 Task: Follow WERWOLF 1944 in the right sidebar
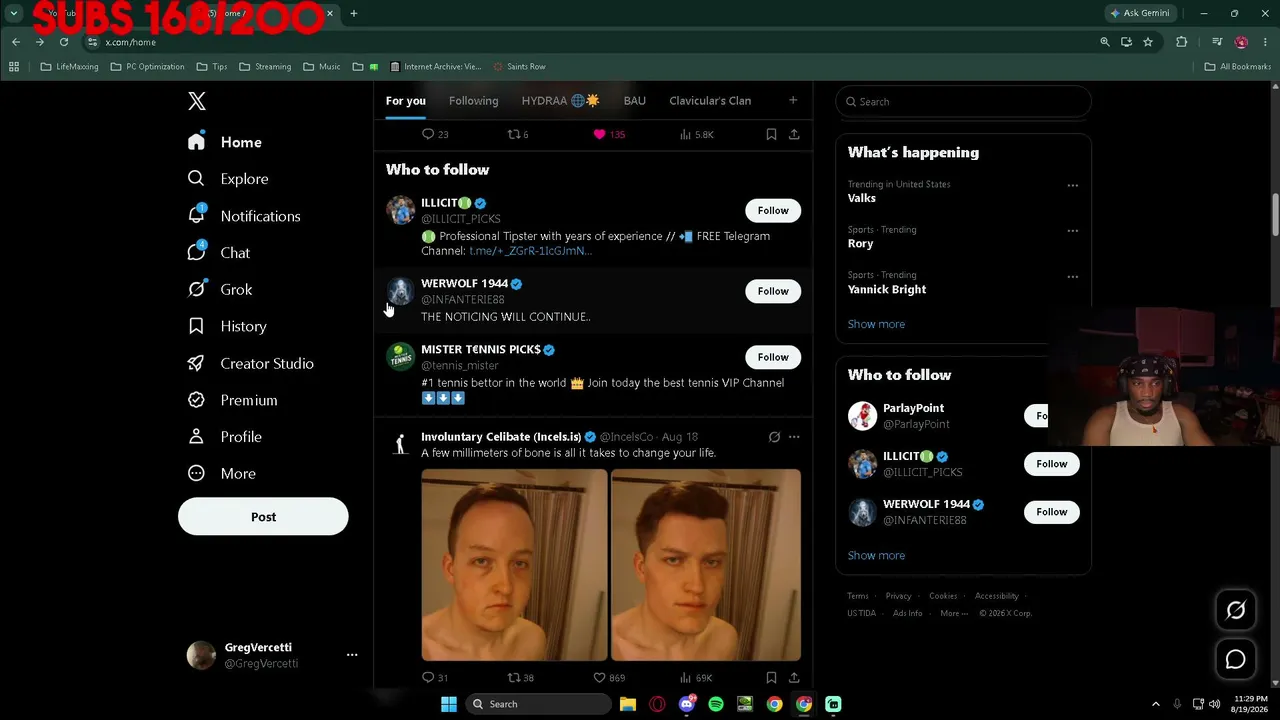[1052, 512]
